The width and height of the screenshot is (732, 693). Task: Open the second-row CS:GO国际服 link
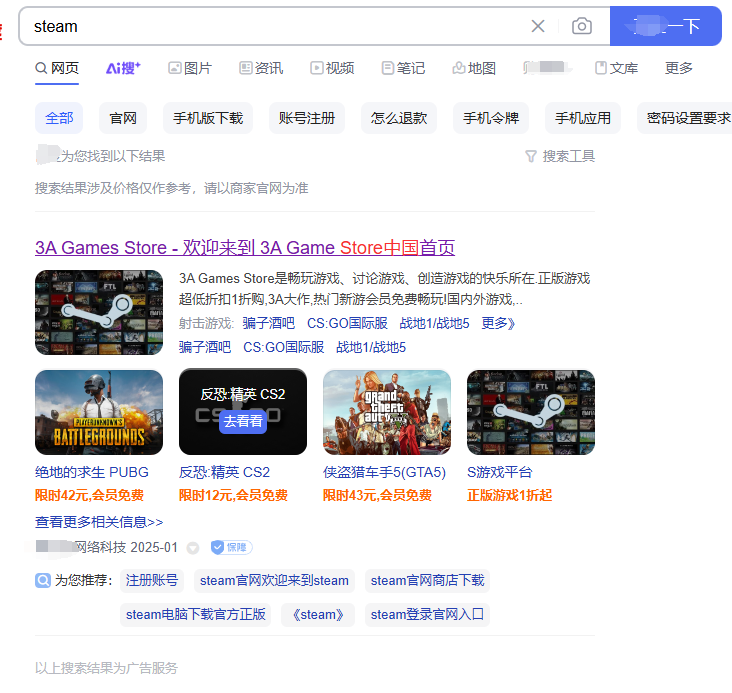coord(283,347)
